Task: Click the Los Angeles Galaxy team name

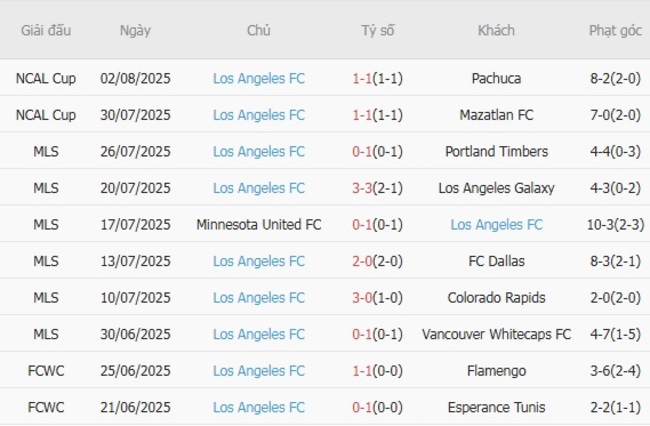Action: (x=496, y=188)
